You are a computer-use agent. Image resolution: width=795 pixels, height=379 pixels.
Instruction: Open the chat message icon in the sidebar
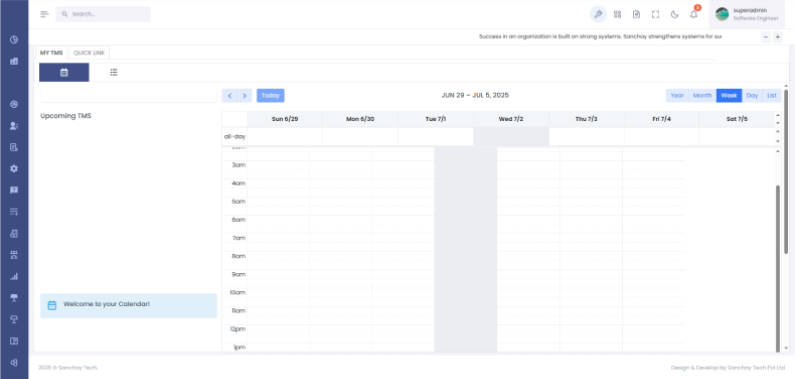coord(14,190)
